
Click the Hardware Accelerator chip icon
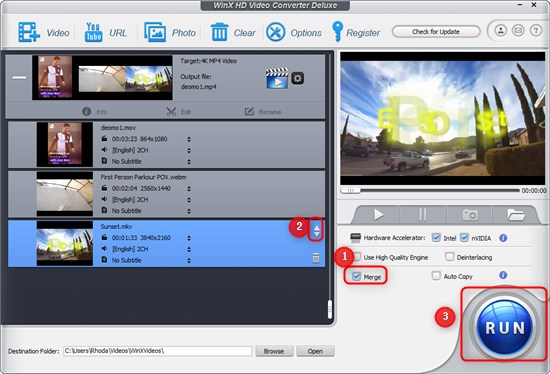tap(356, 238)
